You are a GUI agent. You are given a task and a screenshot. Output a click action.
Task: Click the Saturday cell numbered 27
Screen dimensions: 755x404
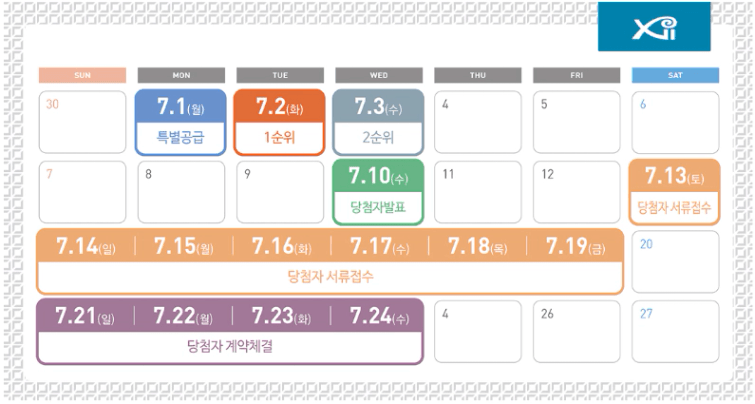pyautogui.click(x=675, y=331)
